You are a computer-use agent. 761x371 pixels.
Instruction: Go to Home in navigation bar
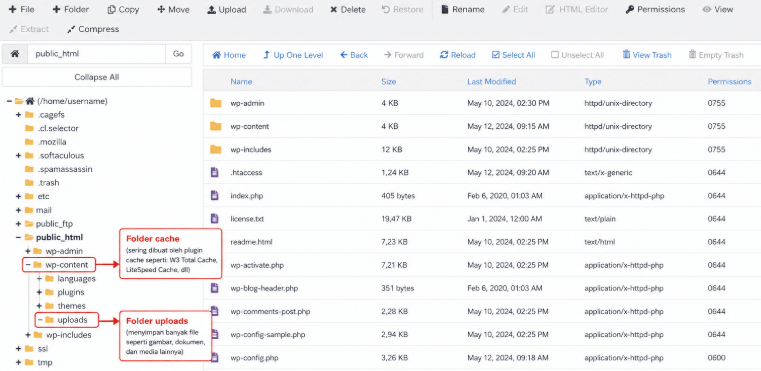pyautogui.click(x=229, y=55)
